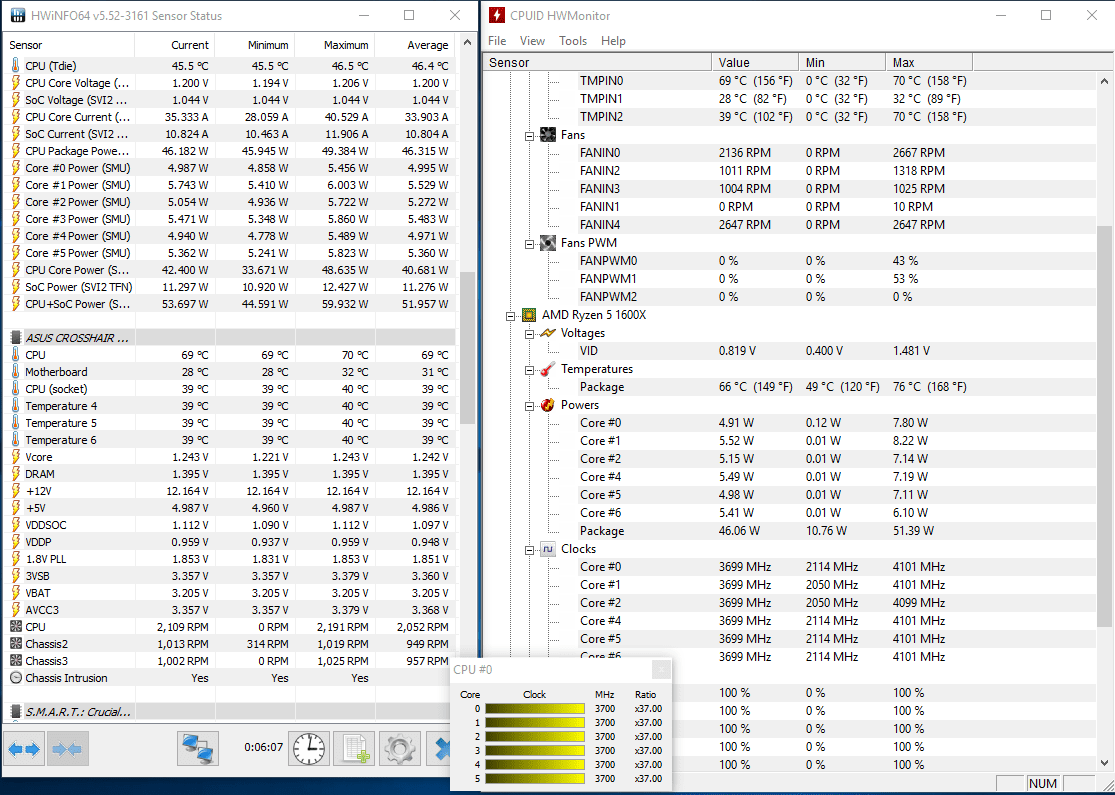
Task: Collapse the Temperatures node under Ryzen
Action: (529, 370)
